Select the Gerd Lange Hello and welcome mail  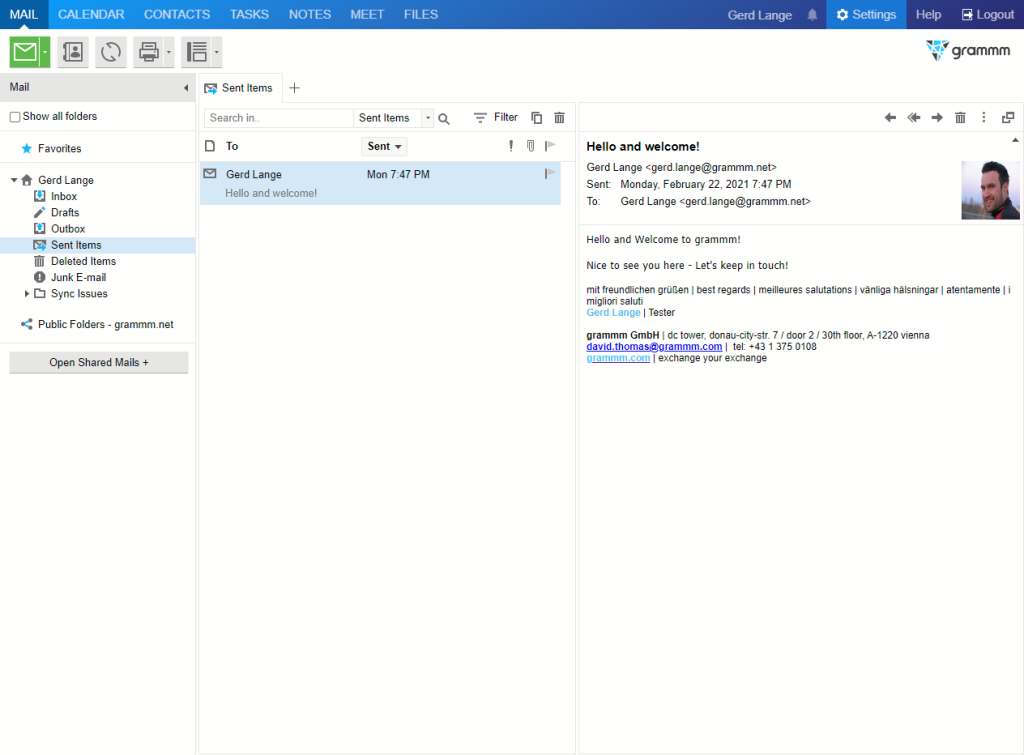(380, 184)
